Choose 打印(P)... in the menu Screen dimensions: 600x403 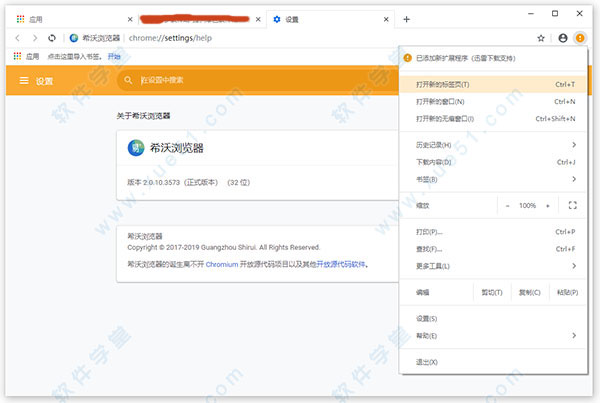click(493, 232)
